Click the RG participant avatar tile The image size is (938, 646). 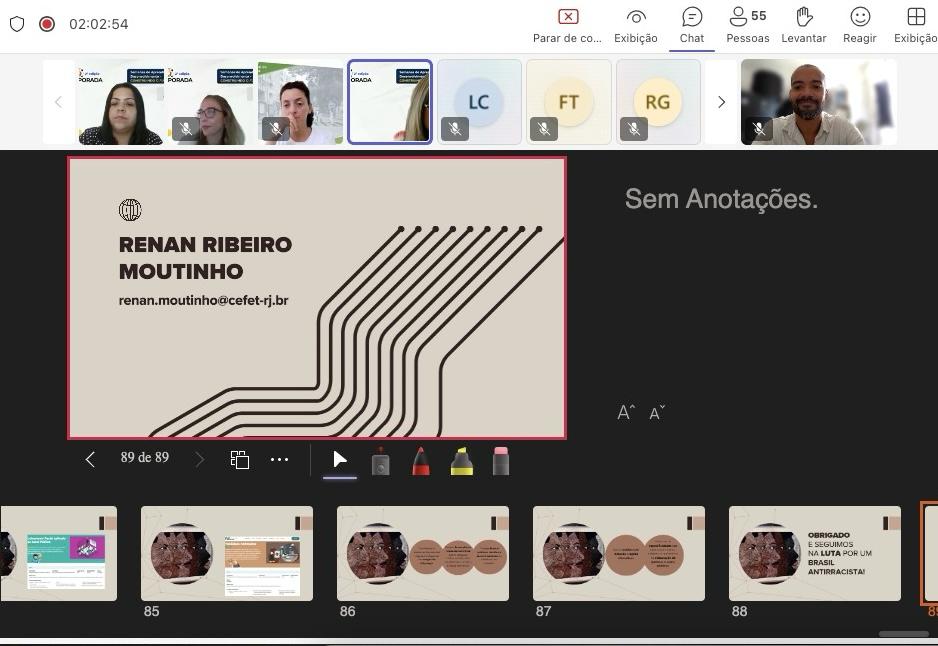[658, 102]
